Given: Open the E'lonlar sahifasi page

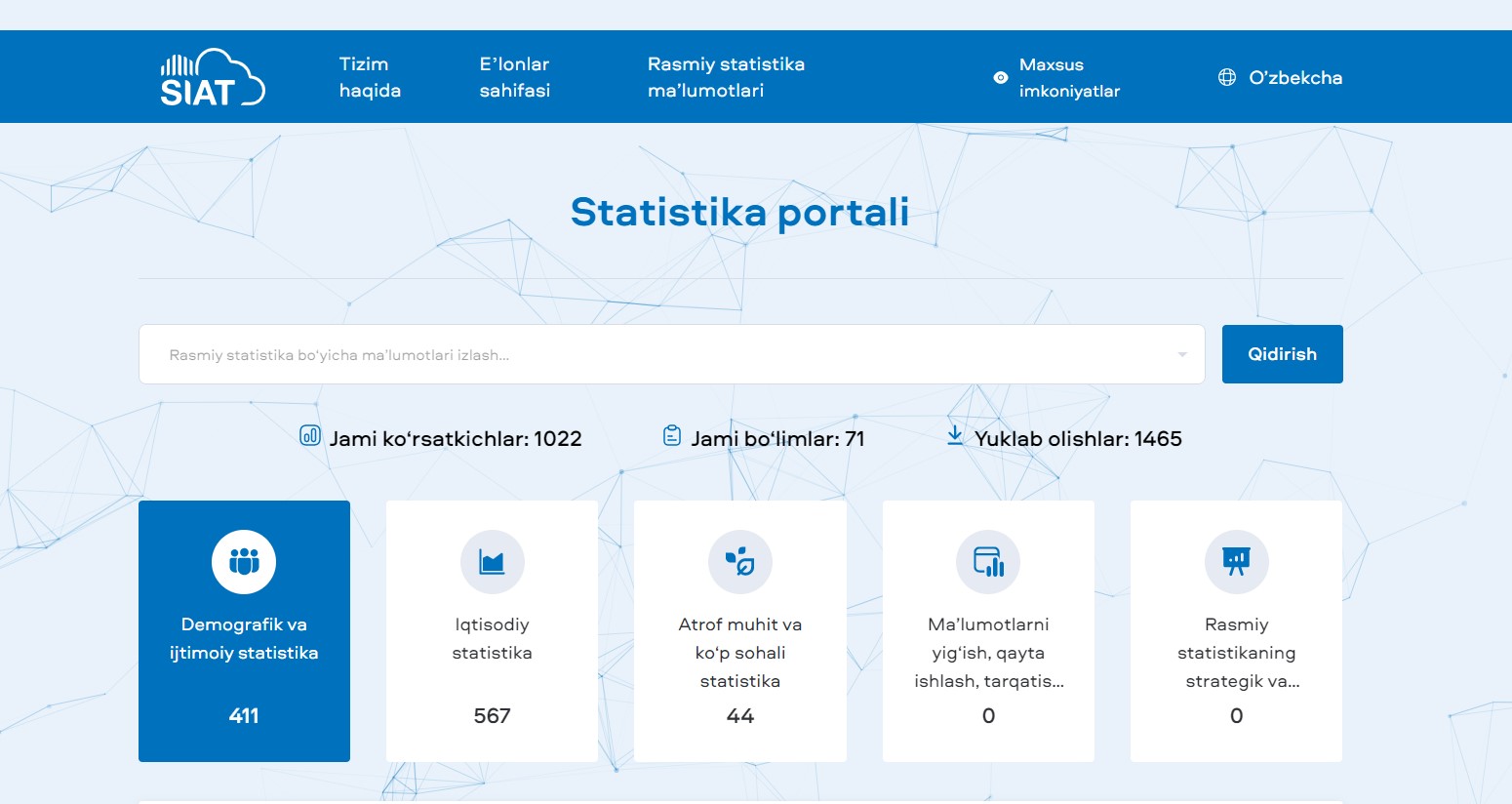Looking at the screenshot, I should point(513,77).
